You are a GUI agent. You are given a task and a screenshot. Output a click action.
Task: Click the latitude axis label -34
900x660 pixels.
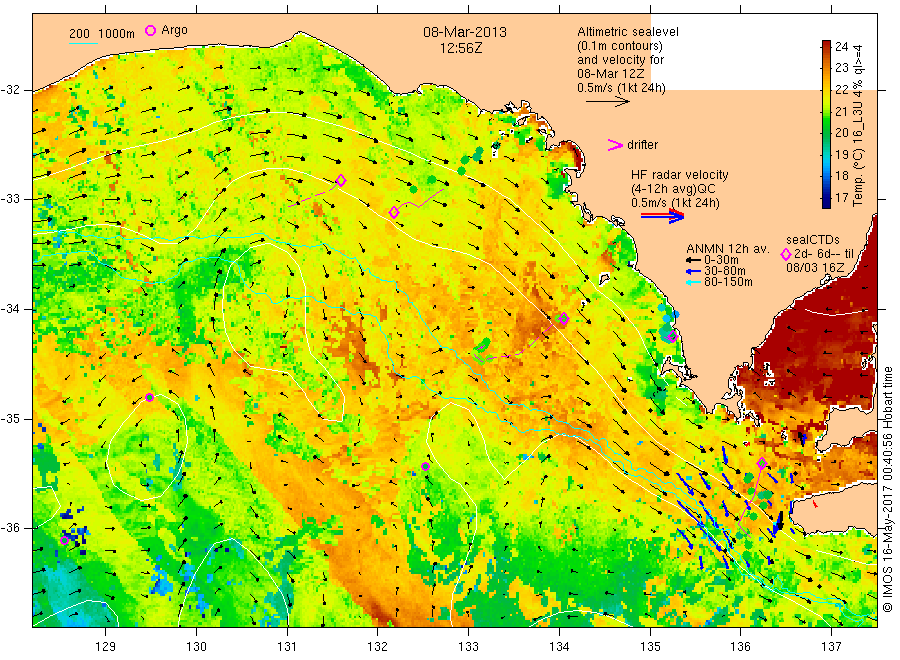[10, 309]
